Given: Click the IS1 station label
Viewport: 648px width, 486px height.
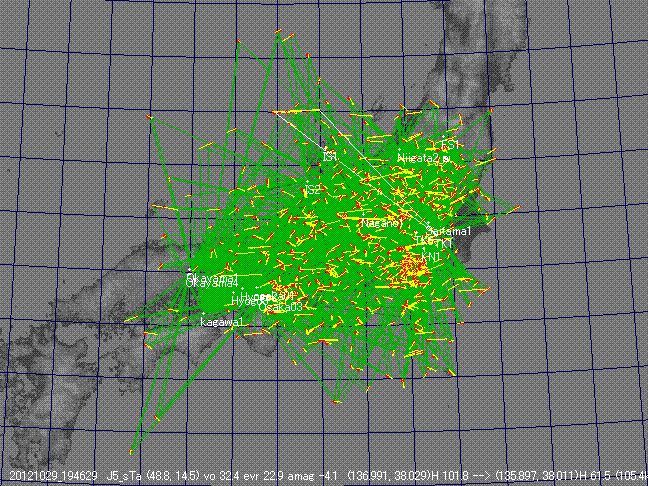Looking at the screenshot, I should pos(330,157).
